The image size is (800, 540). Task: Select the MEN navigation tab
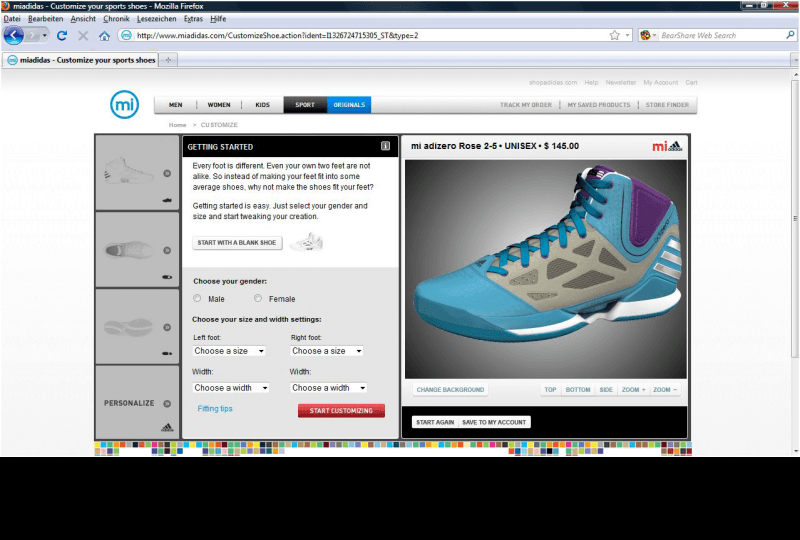(x=176, y=105)
